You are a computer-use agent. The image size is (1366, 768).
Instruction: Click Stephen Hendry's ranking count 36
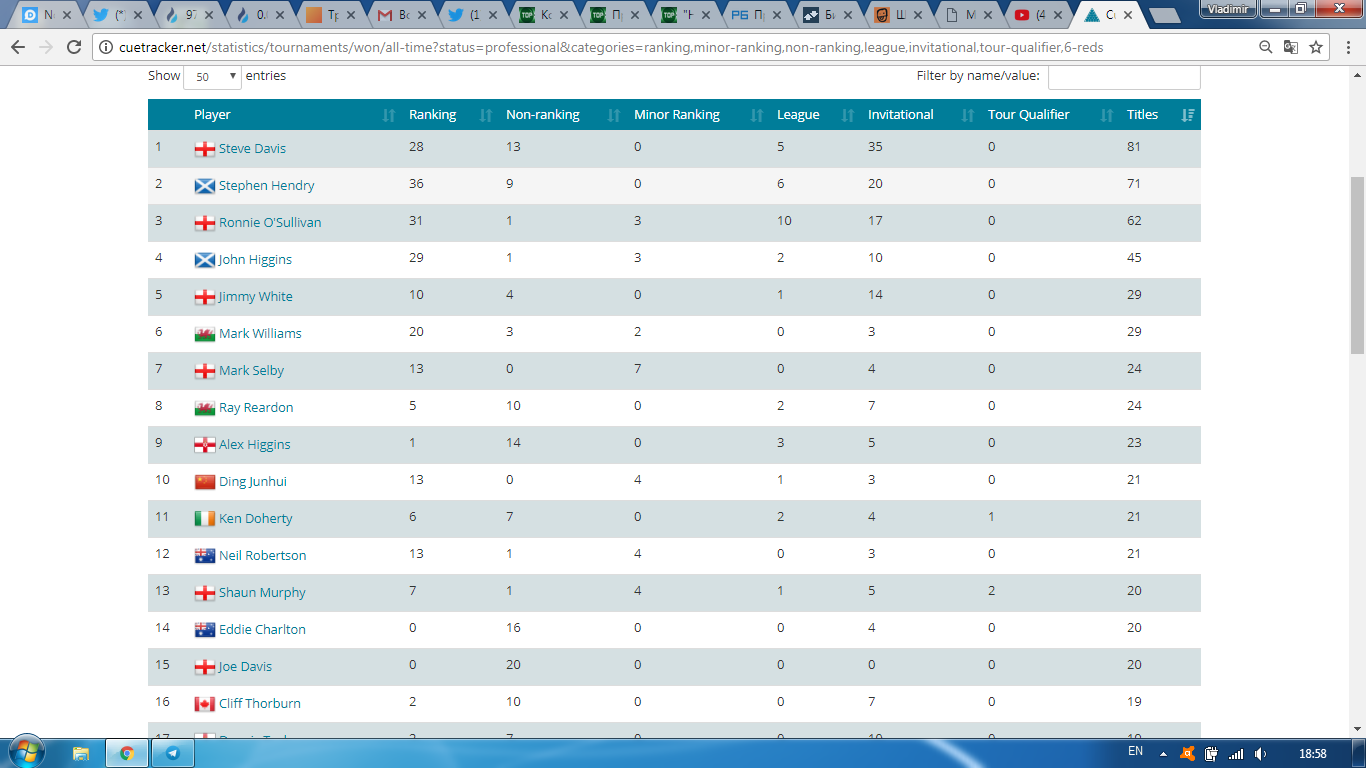coord(416,183)
